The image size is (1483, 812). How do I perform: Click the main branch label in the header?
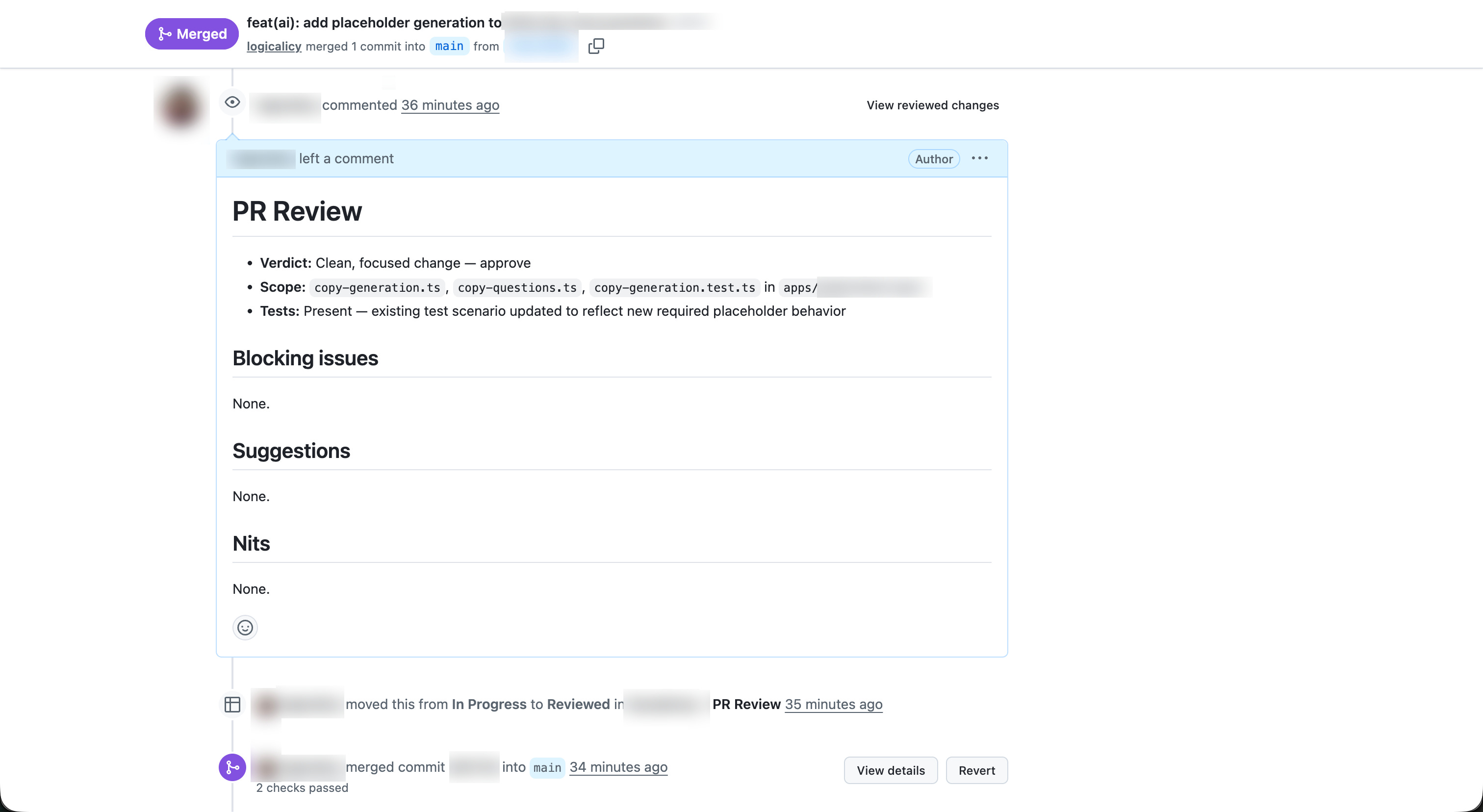(x=449, y=47)
